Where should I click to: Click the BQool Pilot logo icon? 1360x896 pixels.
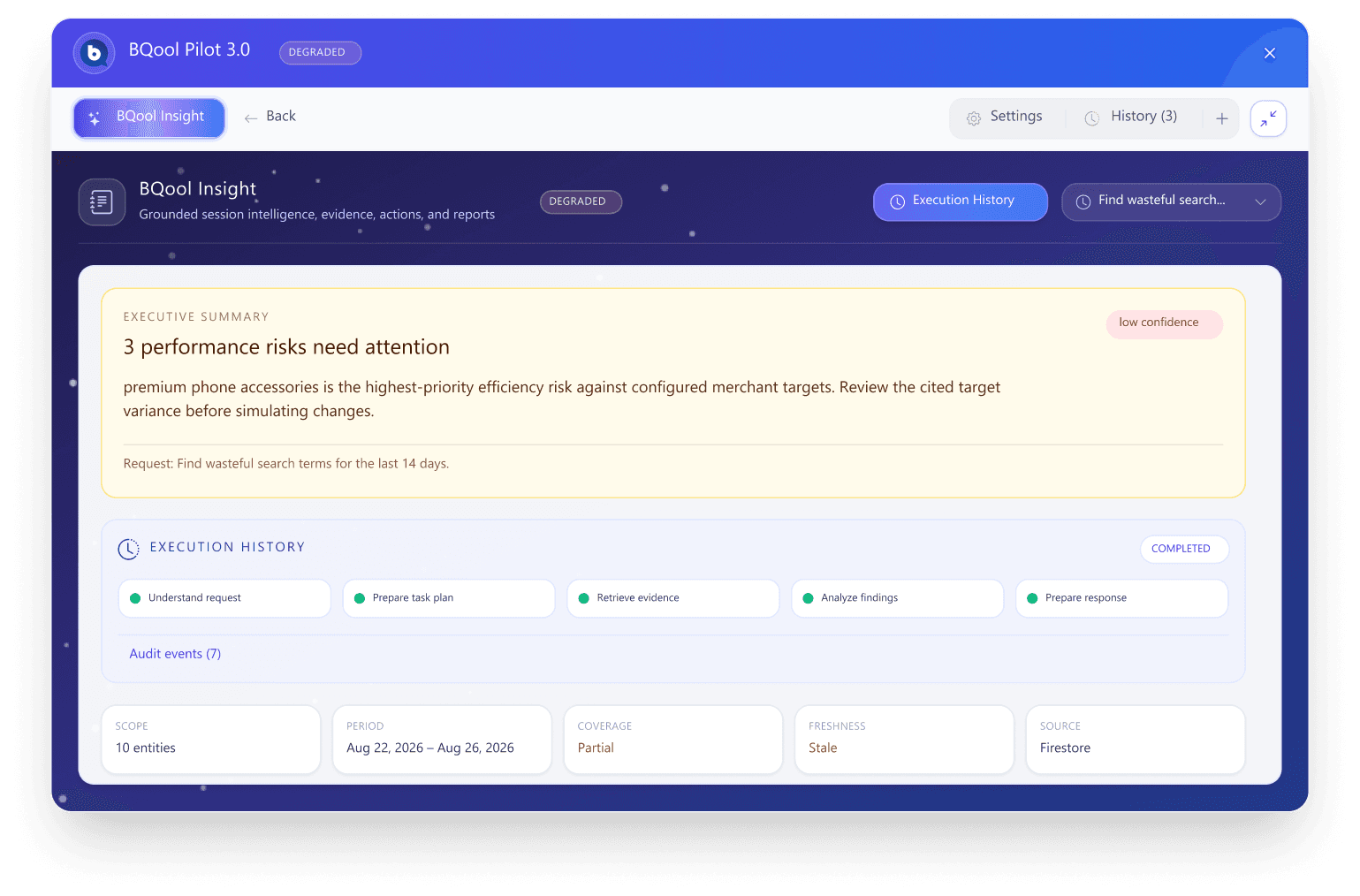coord(94,53)
